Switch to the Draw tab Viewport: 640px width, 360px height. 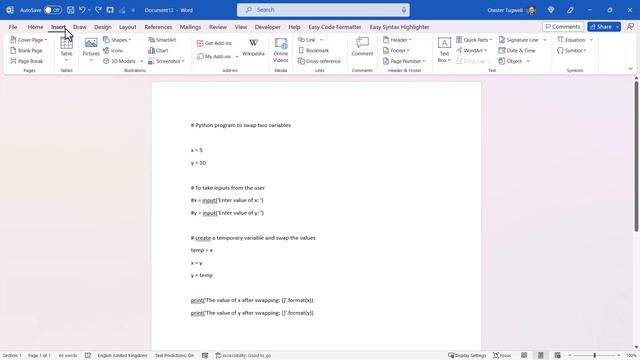[80, 27]
